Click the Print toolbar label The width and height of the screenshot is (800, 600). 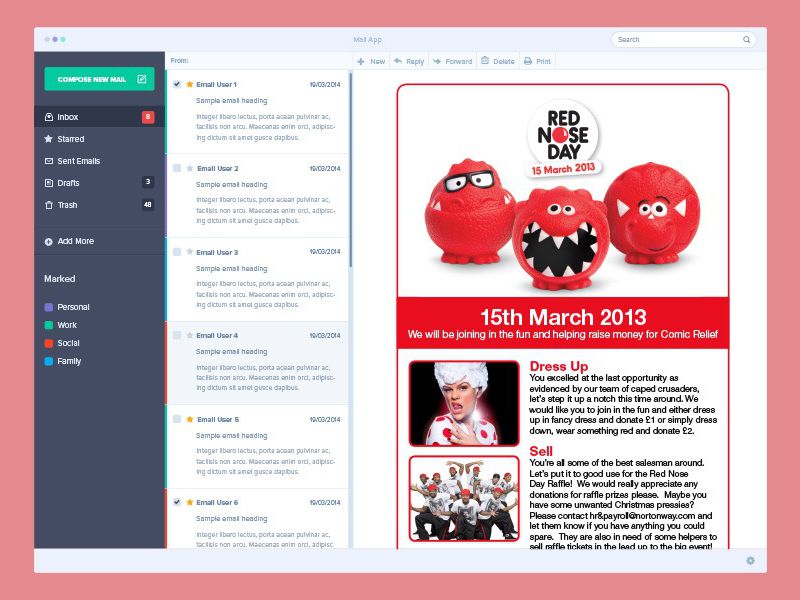click(x=543, y=61)
